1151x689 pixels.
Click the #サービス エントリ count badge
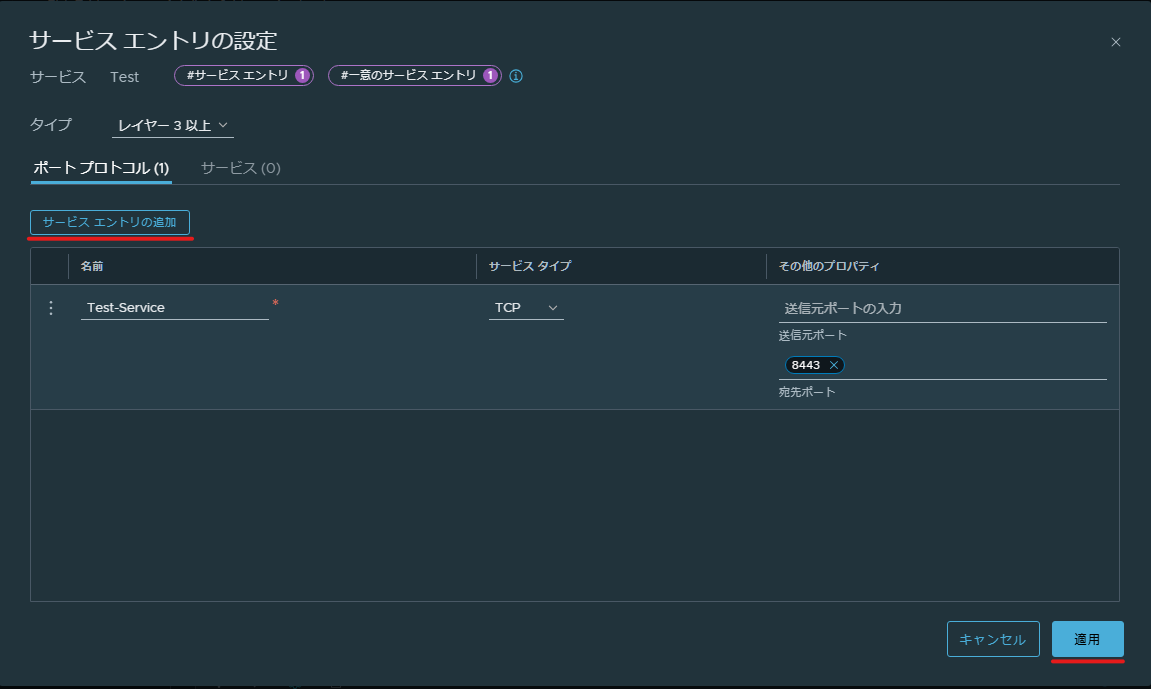[244, 76]
